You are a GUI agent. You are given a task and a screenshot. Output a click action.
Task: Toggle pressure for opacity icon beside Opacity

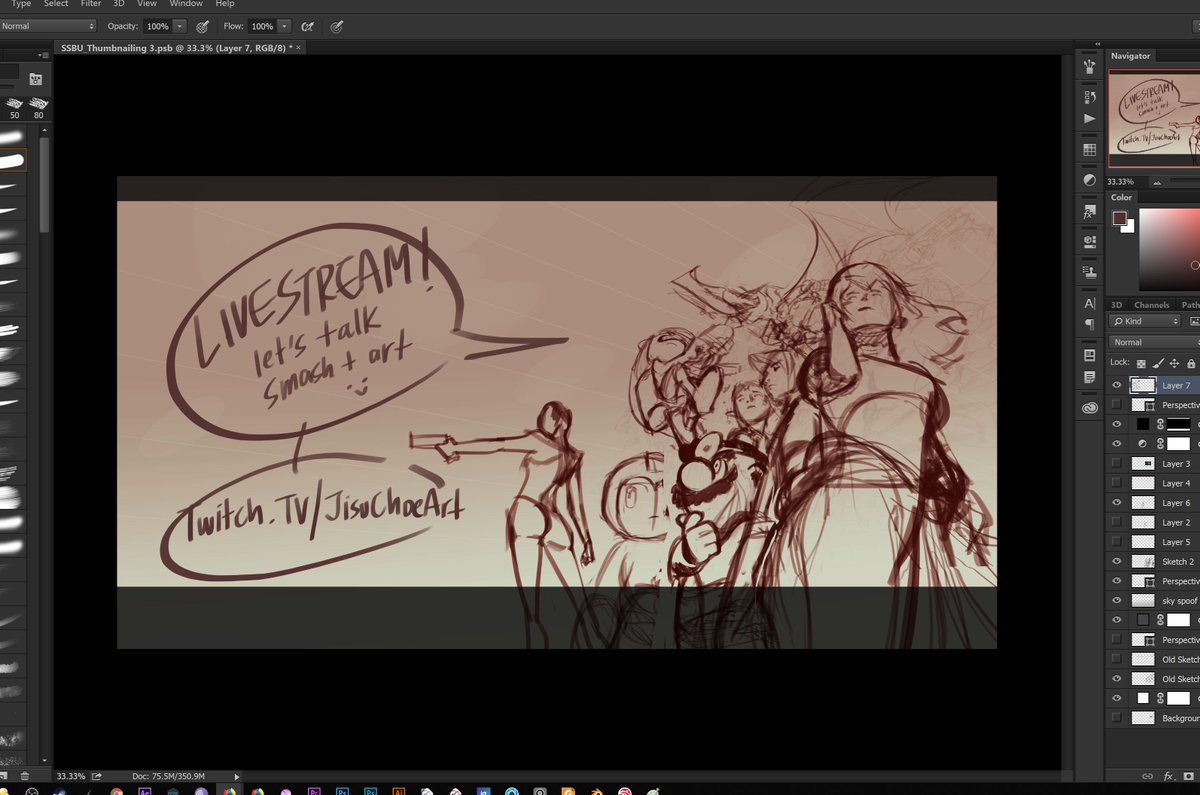point(202,26)
